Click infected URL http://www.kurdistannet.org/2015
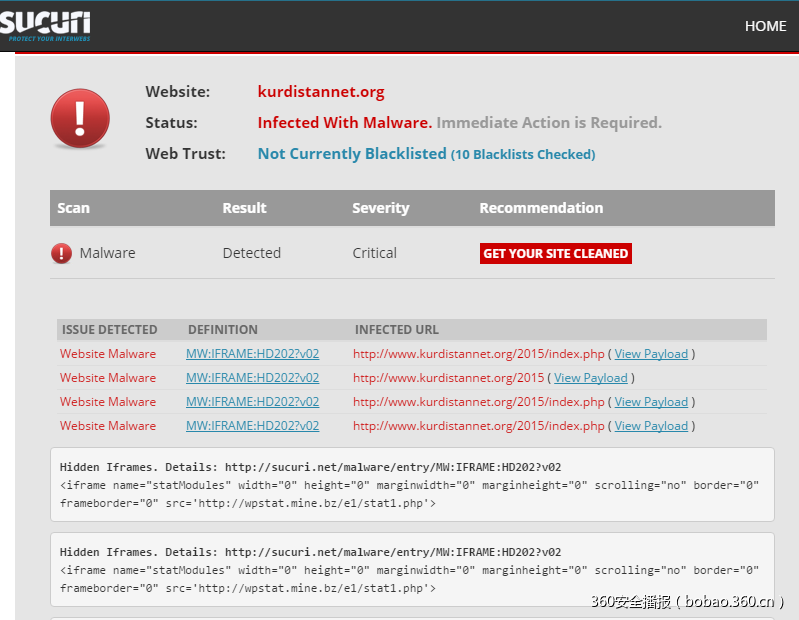Screen dimensions: 799x620 [x=448, y=378]
